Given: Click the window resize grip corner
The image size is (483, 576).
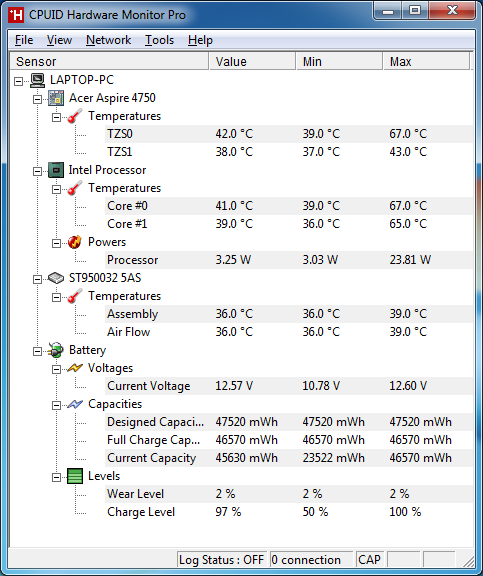Looking at the screenshot, I should [468, 561].
